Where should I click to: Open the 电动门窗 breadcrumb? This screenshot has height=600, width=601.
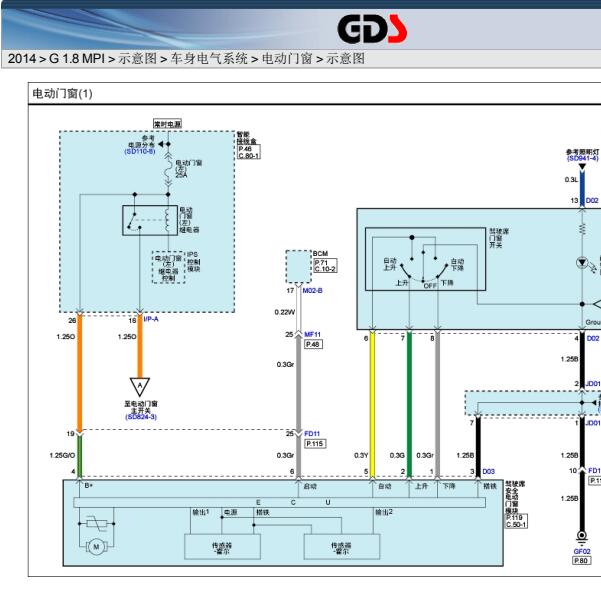[x=287, y=59]
